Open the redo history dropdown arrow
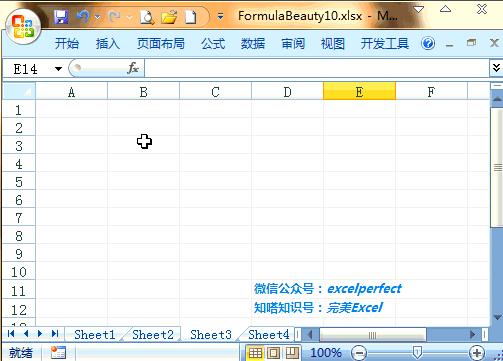The image size is (503, 361). pos(130,17)
